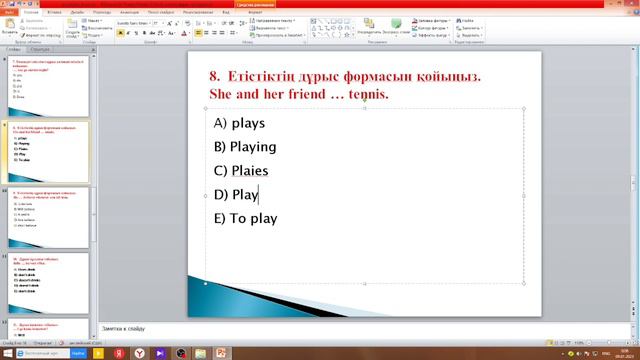Screen dimensions: 640x360
Task: Open the Формат drawing tools tab
Action: pyautogui.click(x=255, y=12)
